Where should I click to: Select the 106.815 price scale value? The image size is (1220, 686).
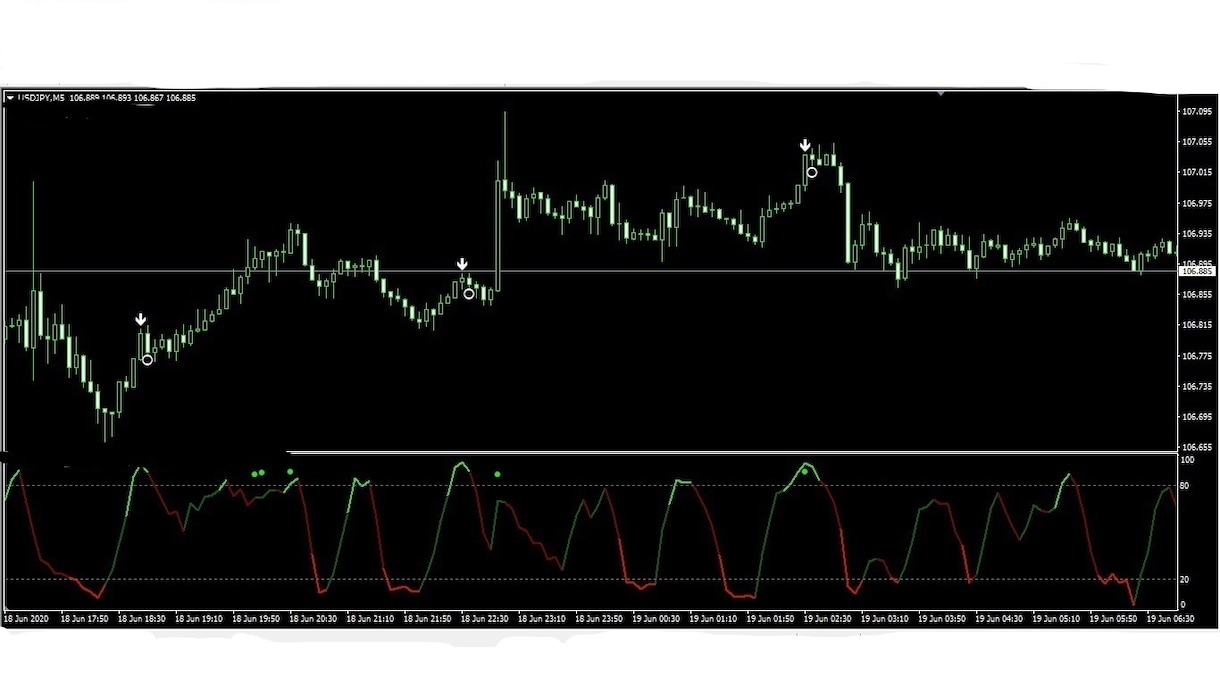tap(1198, 325)
